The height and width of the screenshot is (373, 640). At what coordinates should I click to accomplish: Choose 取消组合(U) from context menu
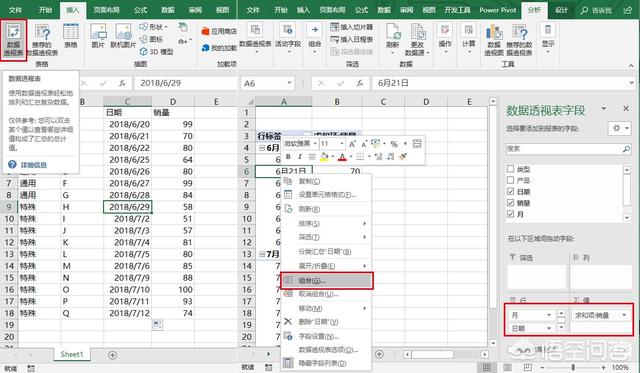pos(326,294)
